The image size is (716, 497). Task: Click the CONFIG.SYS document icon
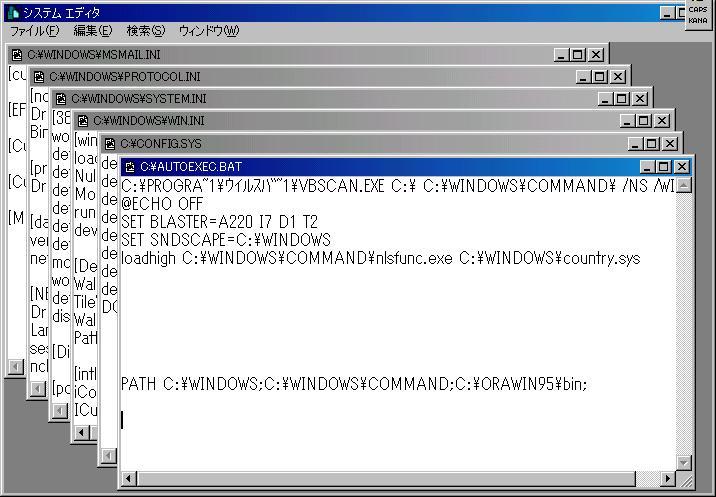click(110, 144)
